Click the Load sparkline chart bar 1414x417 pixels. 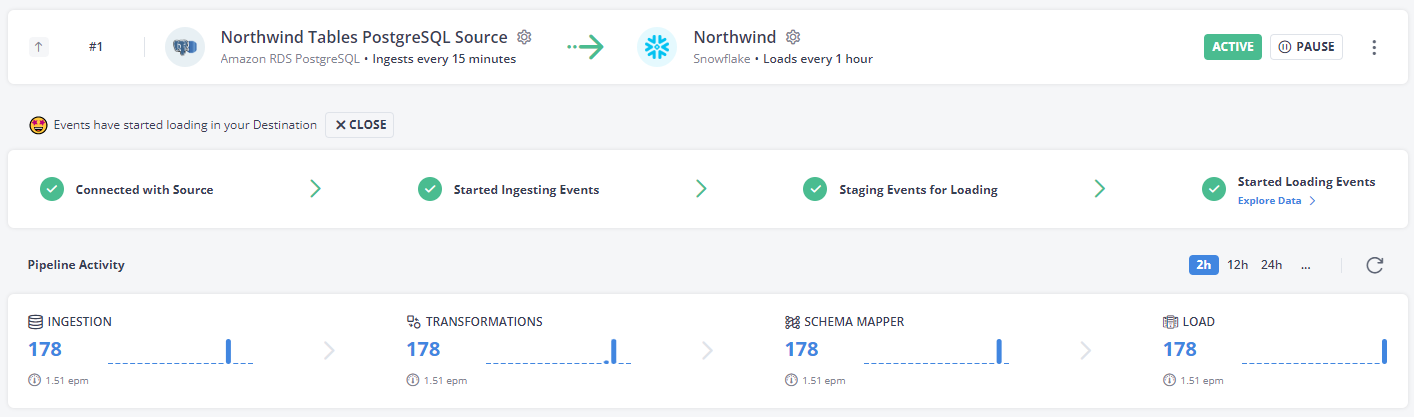(1384, 350)
